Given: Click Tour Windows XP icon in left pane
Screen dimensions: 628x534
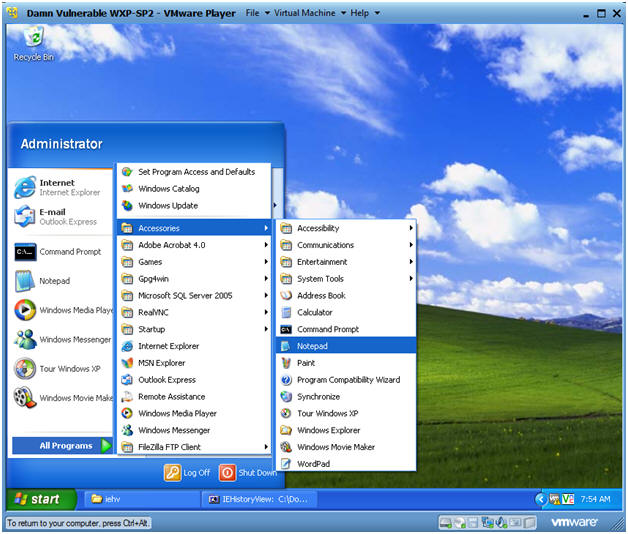Looking at the screenshot, I should [x=25, y=369].
